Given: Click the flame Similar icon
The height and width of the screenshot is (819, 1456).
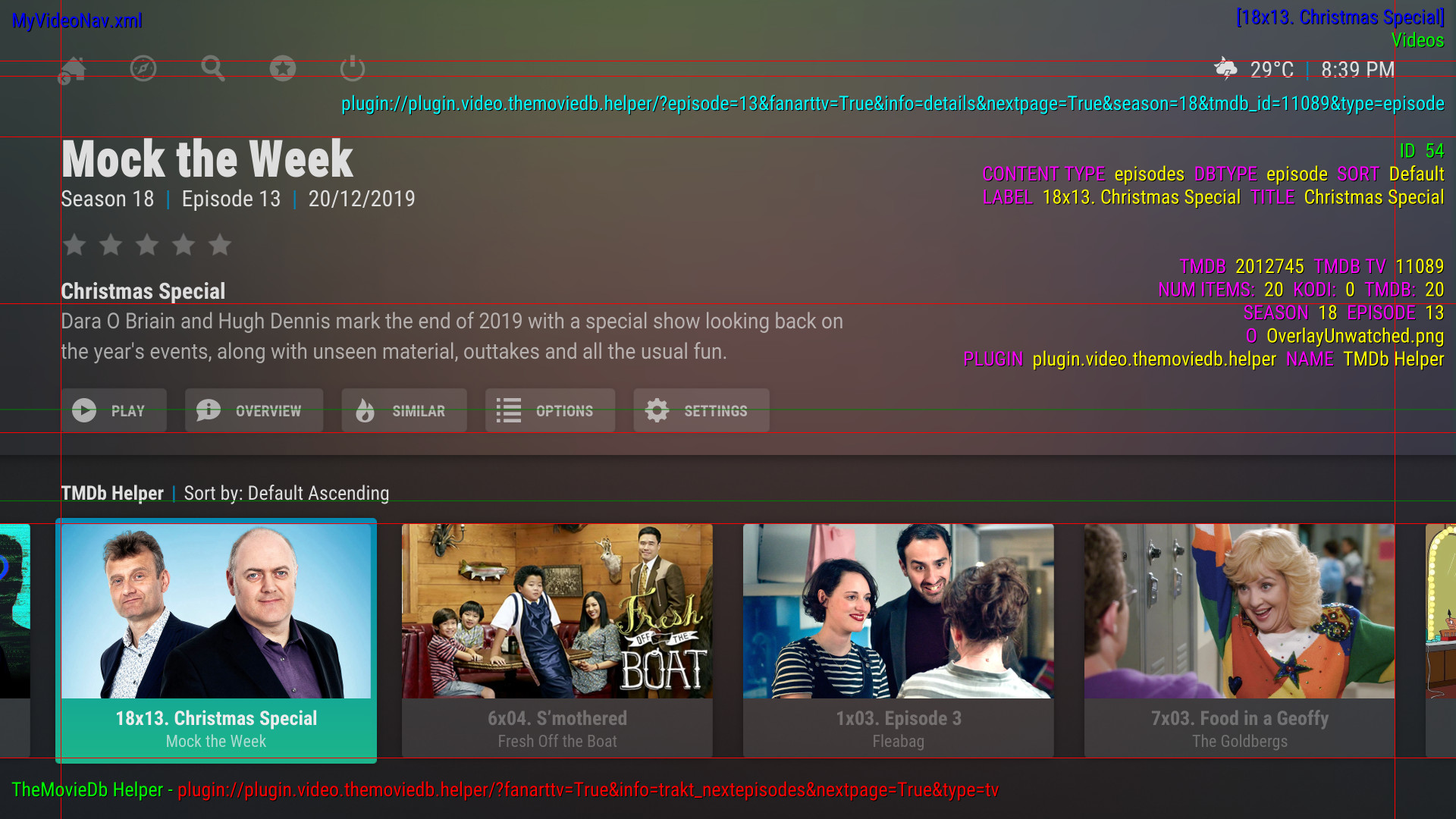Looking at the screenshot, I should tap(365, 410).
